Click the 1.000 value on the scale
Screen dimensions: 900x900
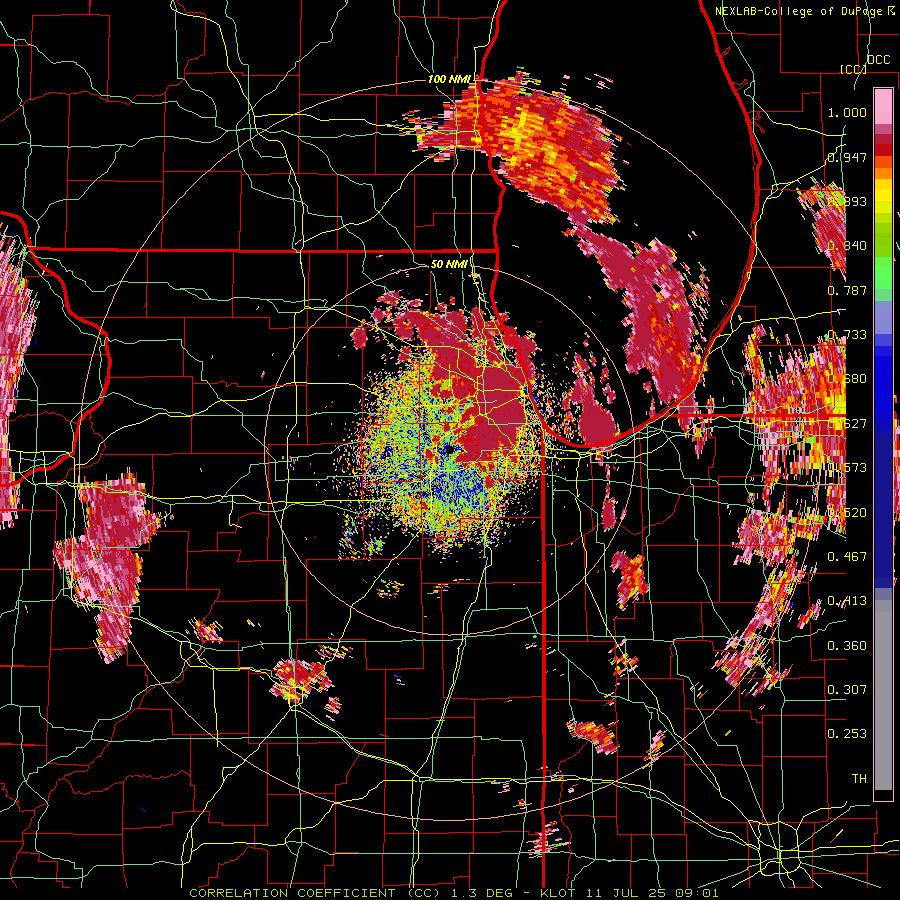pos(847,112)
